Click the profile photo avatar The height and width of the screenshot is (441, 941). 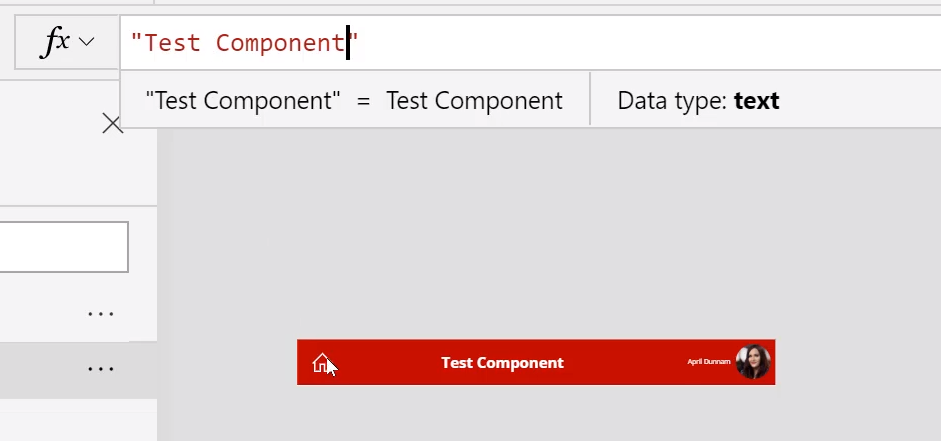click(753, 362)
